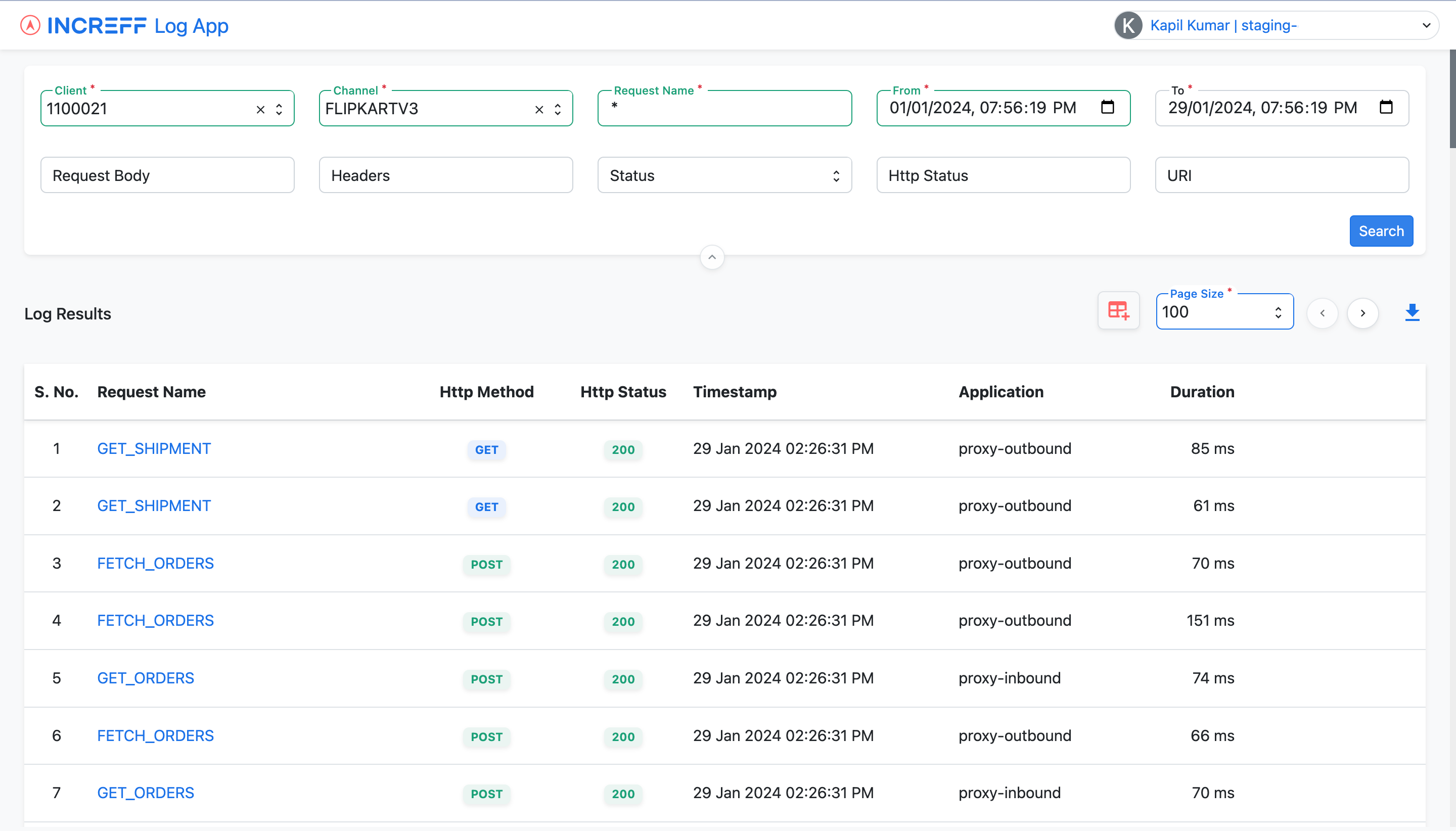
Task: Open GET_SHIPMENT log in row 2
Action: coord(154,505)
